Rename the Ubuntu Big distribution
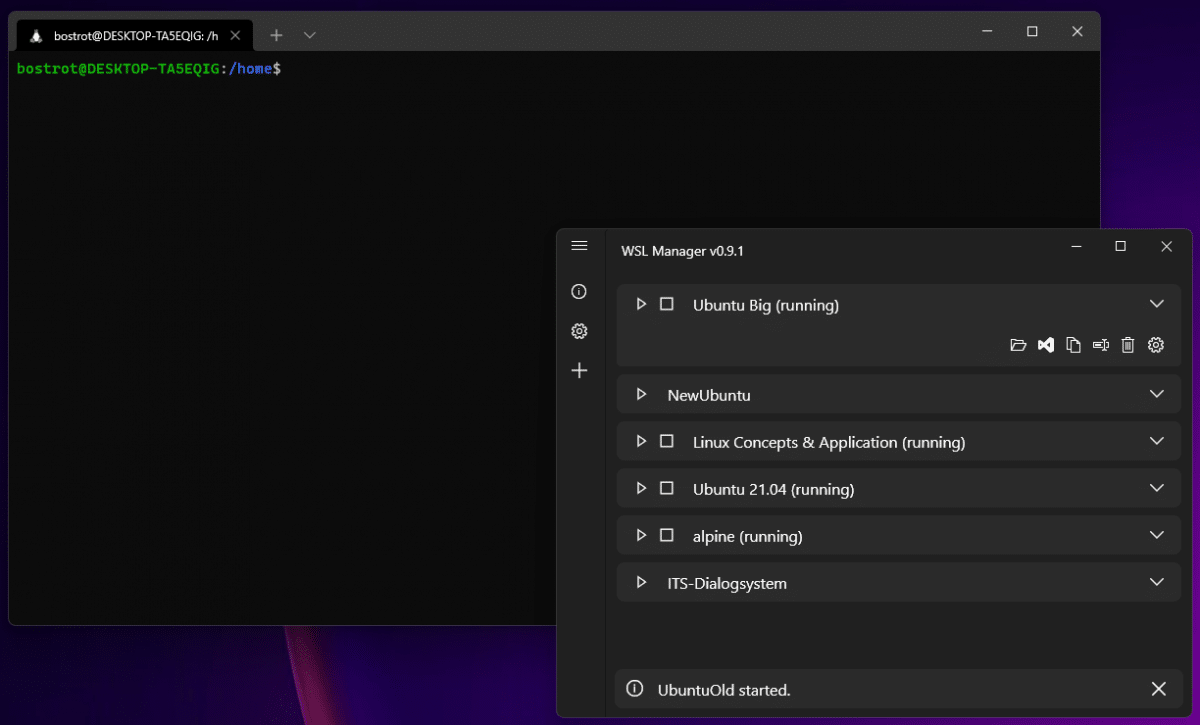Image resolution: width=1200 pixels, height=725 pixels. click(1100, 345)
